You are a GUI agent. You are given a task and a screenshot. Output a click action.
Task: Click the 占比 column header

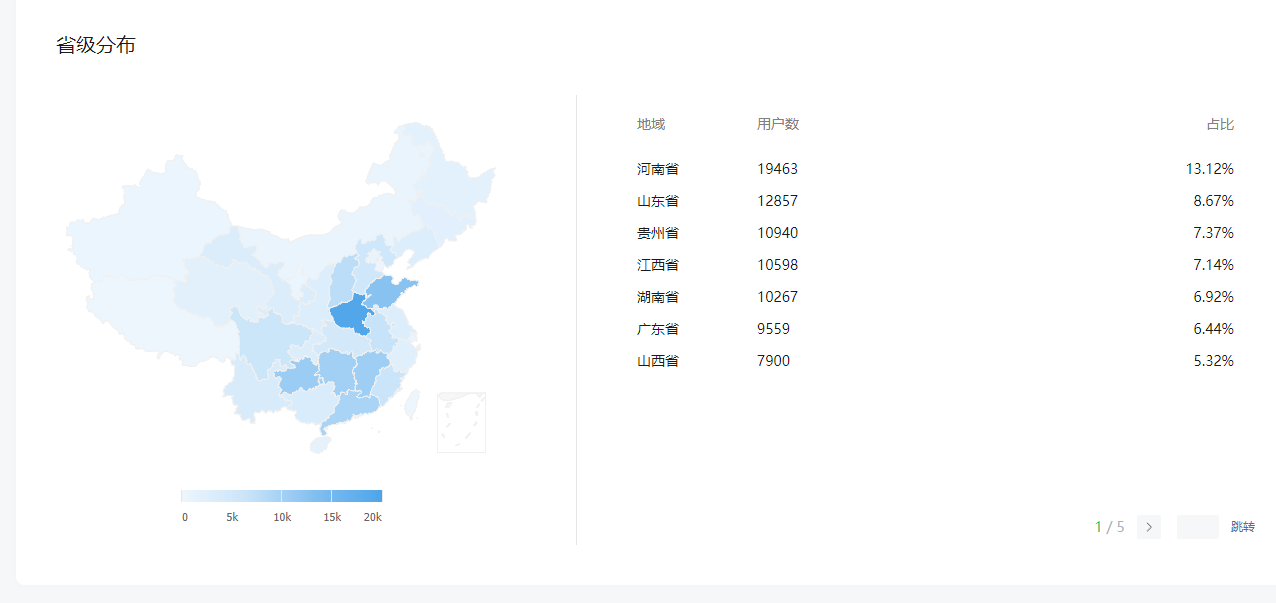[1219, 124]
